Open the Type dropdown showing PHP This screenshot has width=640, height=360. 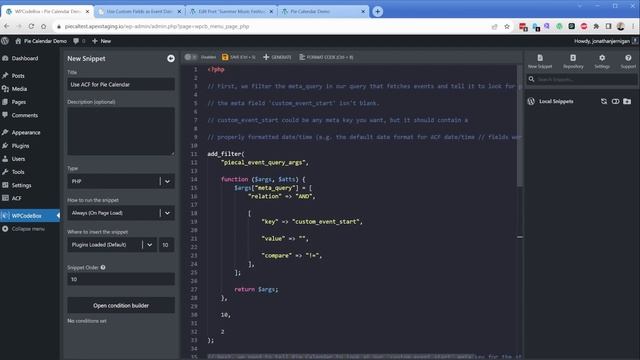pyautogui.click(x=121, y=181)
